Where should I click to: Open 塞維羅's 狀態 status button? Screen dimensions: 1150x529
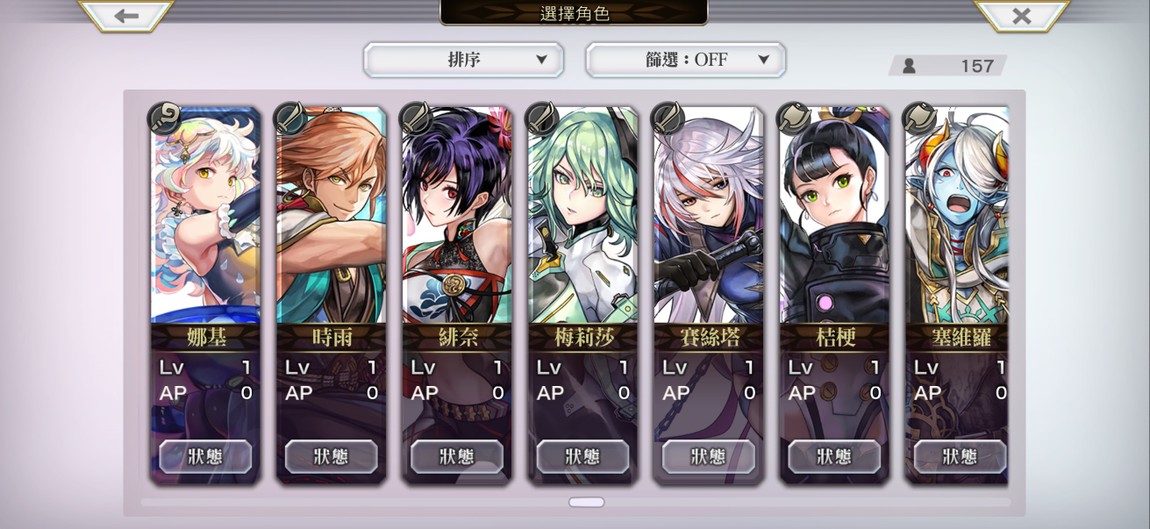[x=959, y=456]
